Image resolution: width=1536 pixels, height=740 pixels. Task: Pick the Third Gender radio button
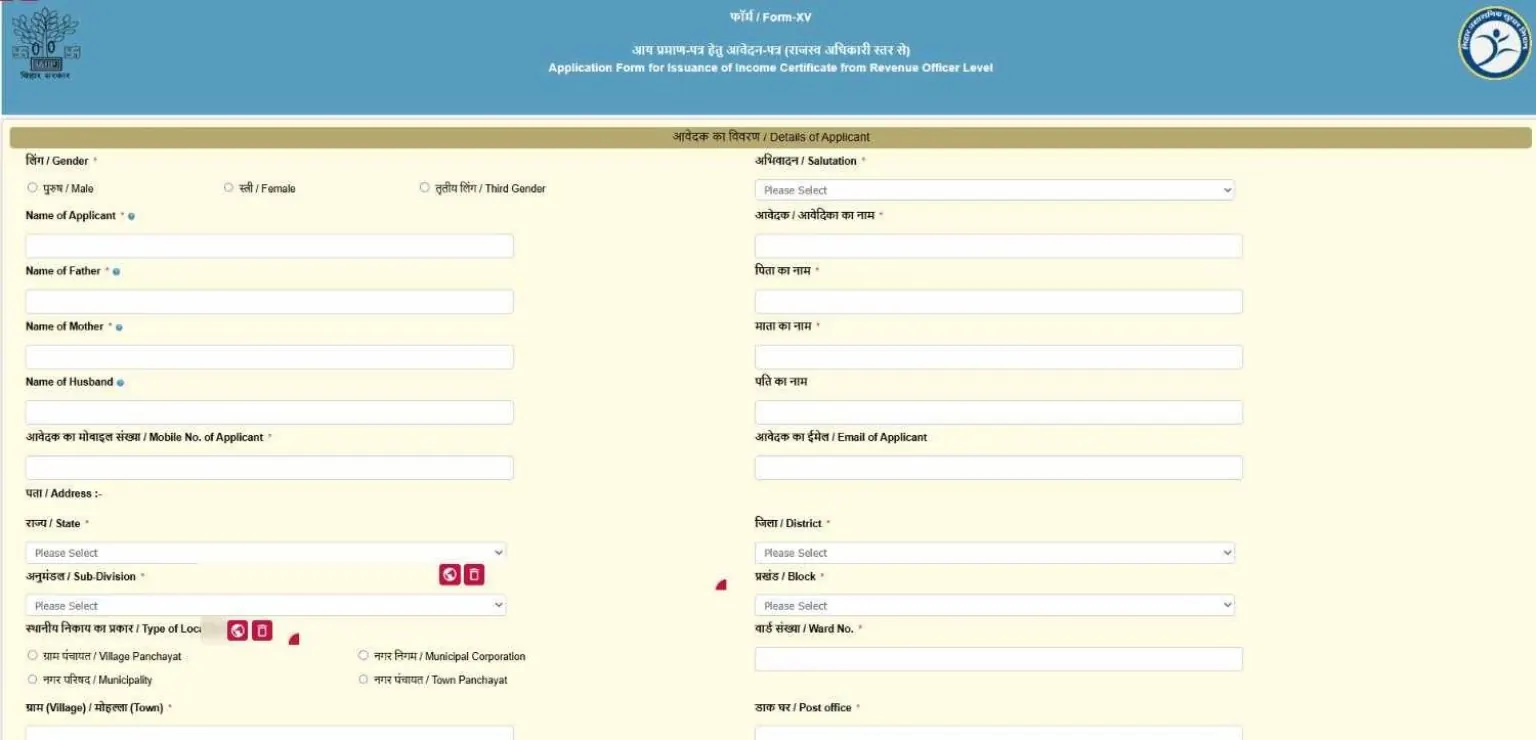coord(424,188)
